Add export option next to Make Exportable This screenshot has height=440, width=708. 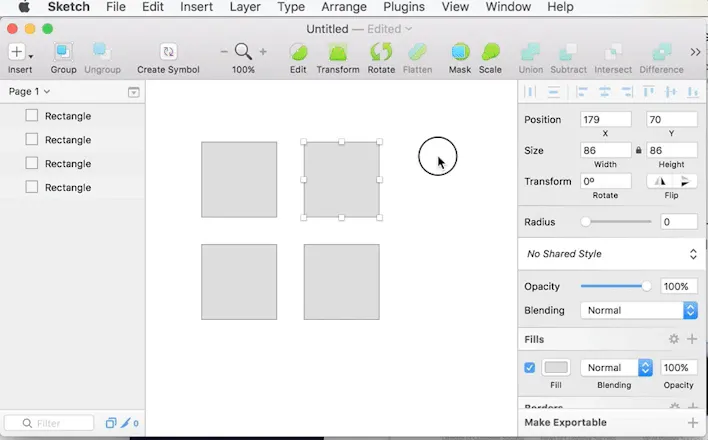[x=693, y=422]
